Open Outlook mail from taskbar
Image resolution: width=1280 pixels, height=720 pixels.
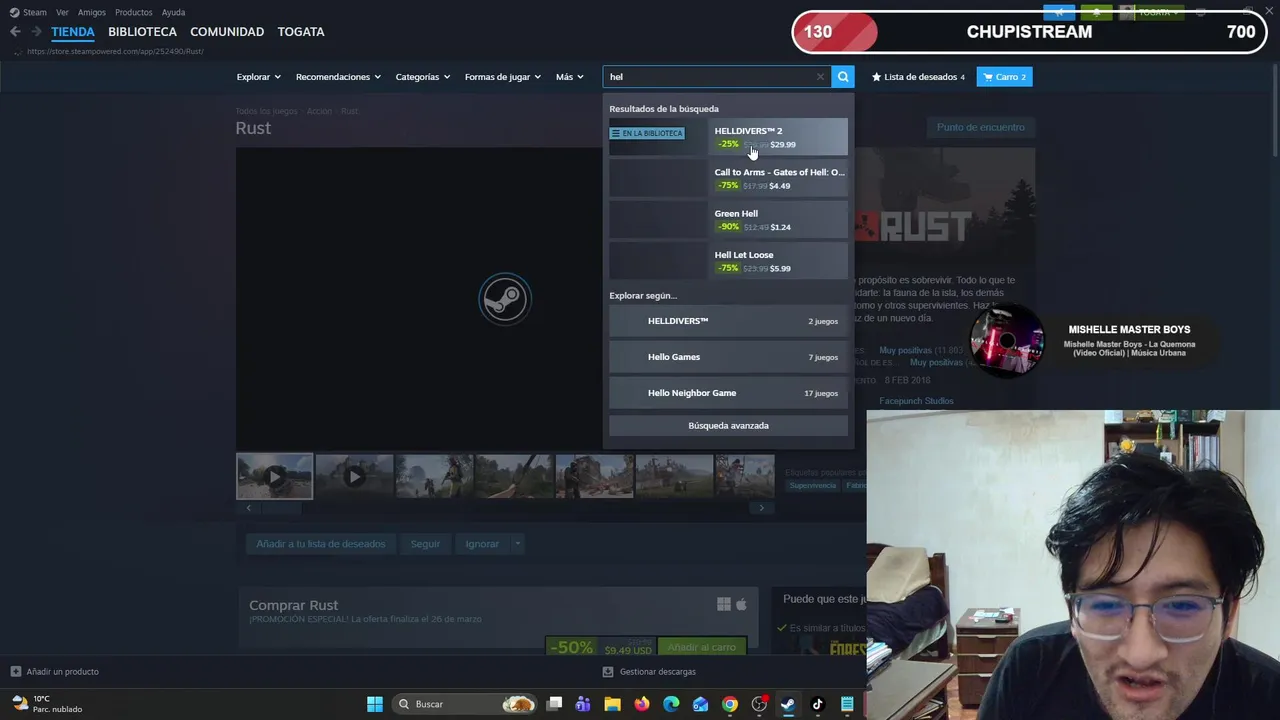(x=700, y=704)
